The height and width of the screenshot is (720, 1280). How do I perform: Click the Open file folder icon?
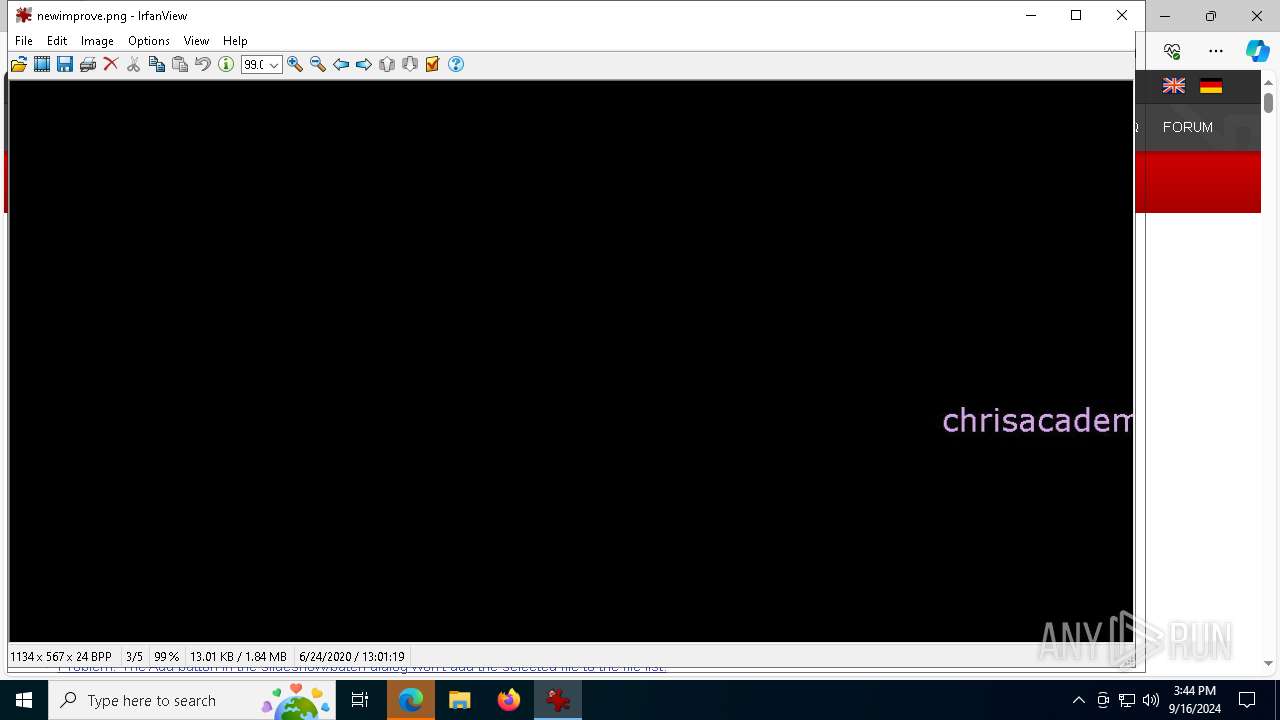point(19,64)
